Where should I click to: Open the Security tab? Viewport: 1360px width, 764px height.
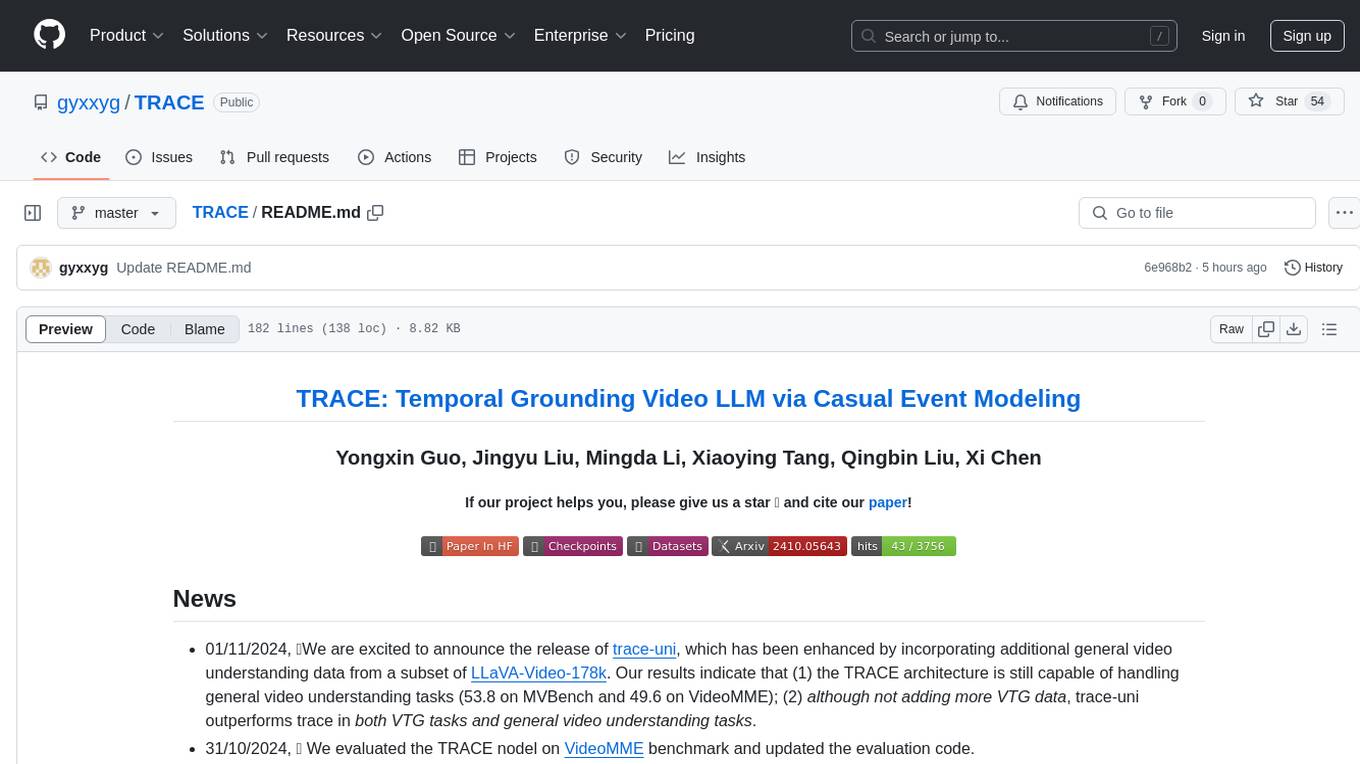point(603,157)
